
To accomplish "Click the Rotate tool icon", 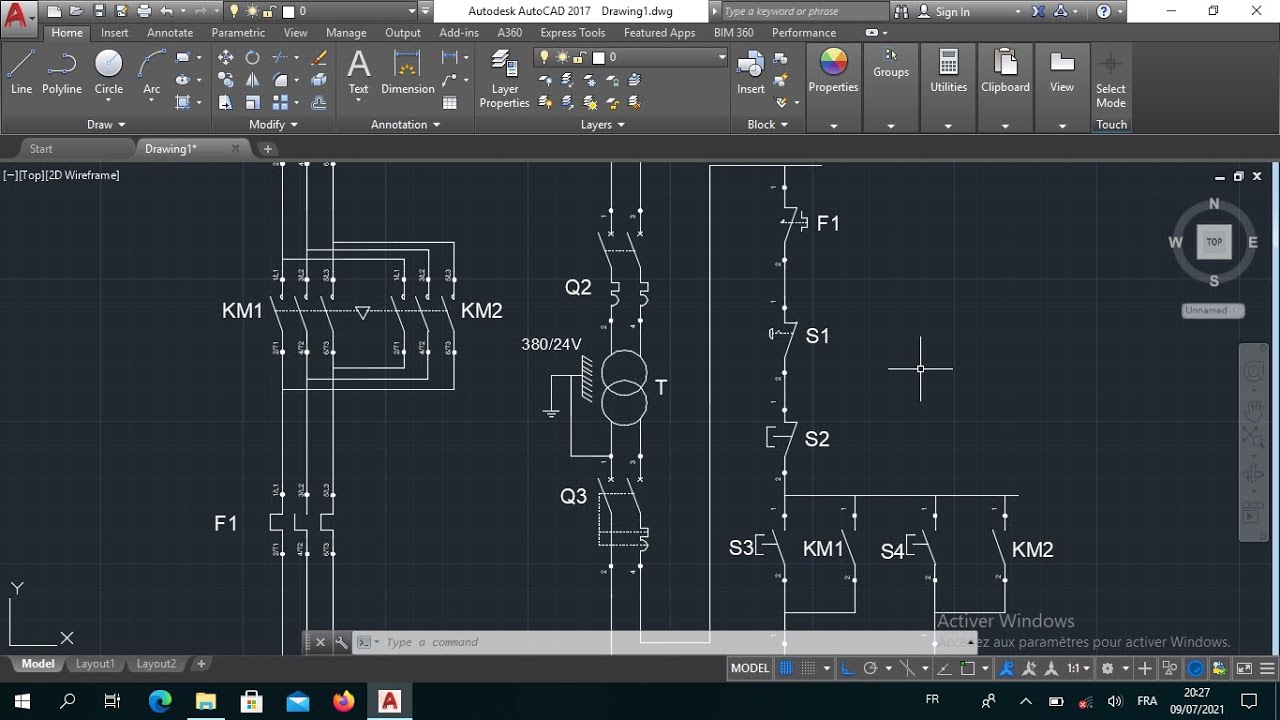I will click(x=253, y=58).
